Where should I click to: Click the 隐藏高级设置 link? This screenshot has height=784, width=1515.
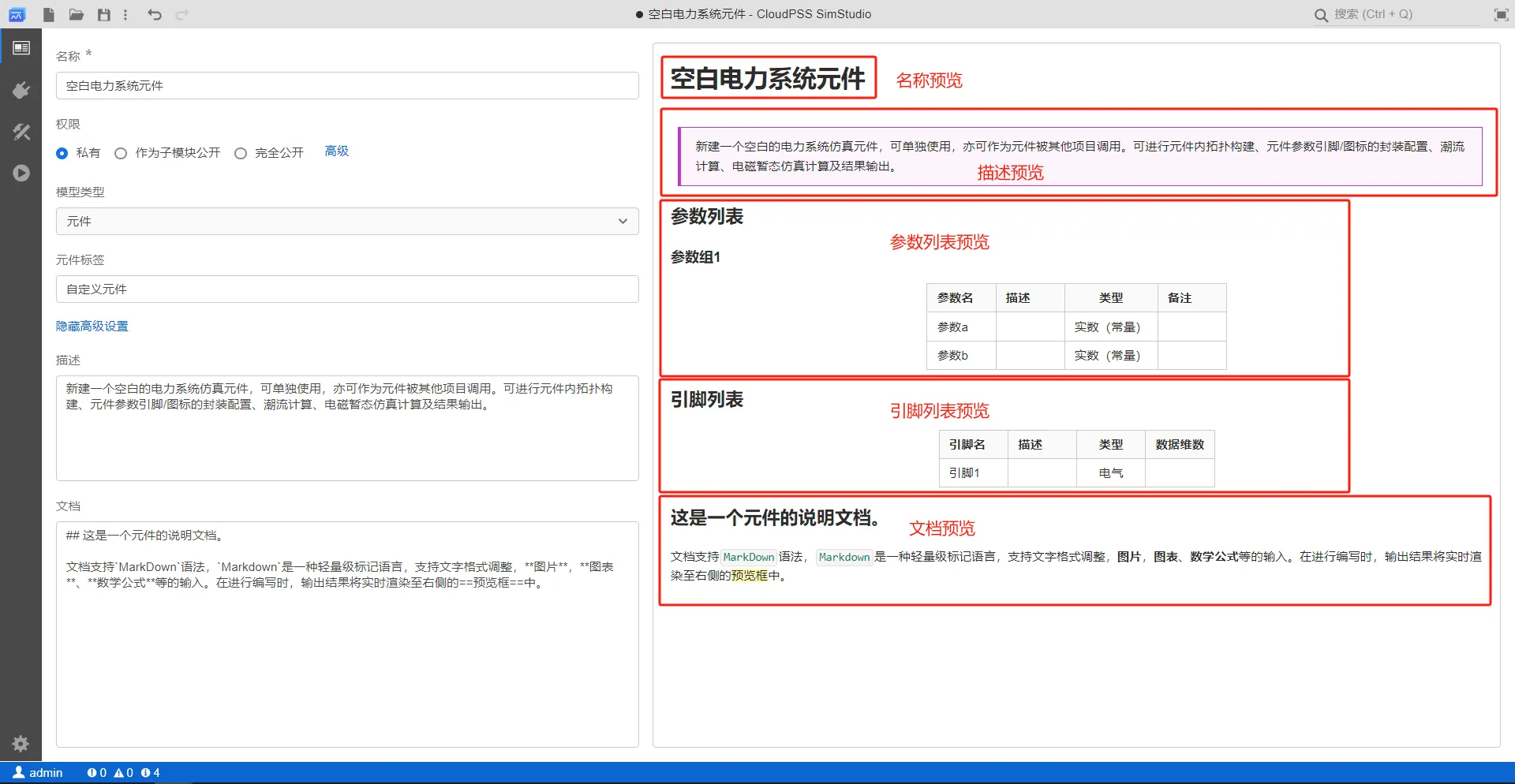coord(92,326)
